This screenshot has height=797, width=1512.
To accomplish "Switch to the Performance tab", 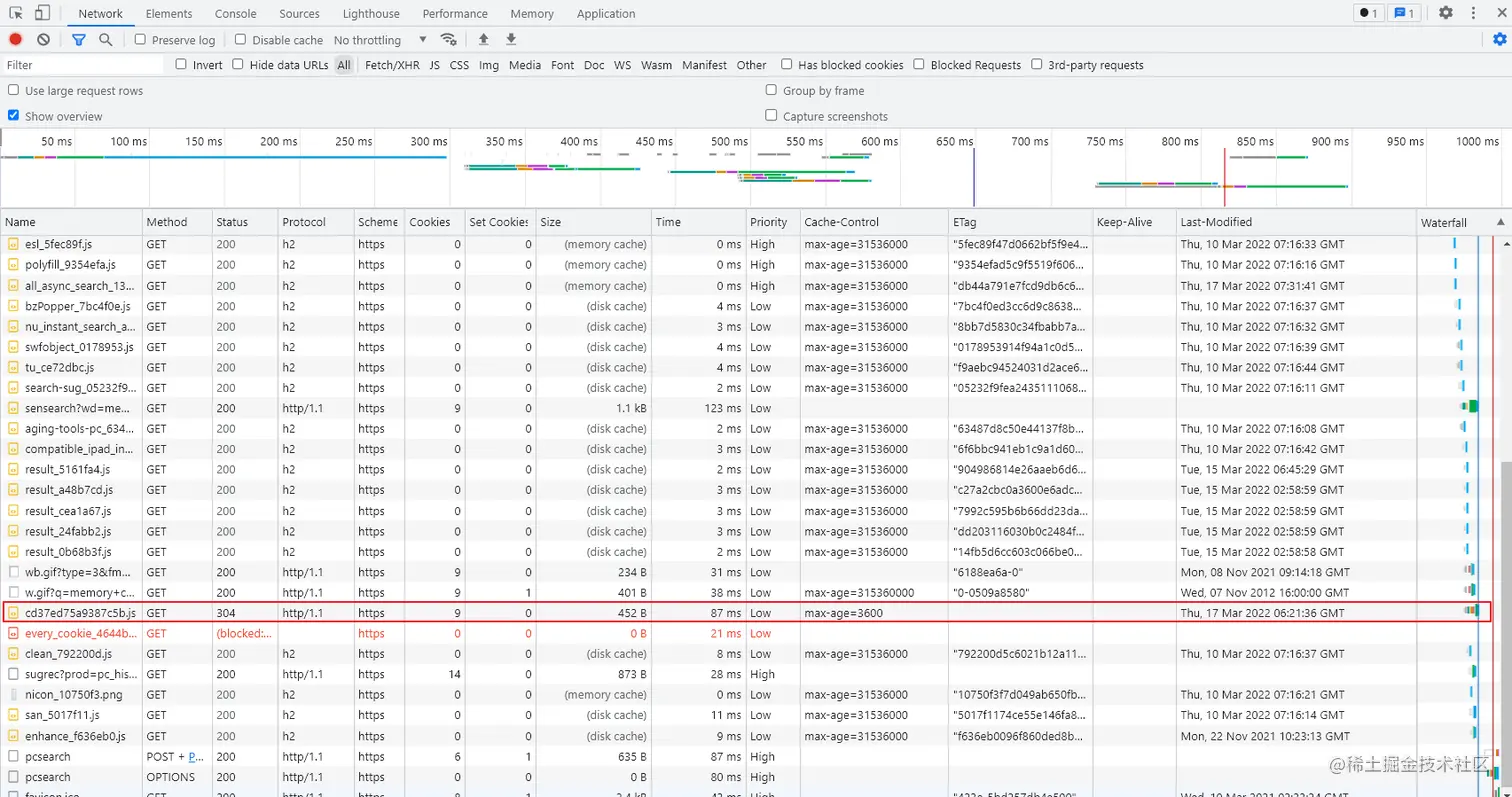I will 455,14.
